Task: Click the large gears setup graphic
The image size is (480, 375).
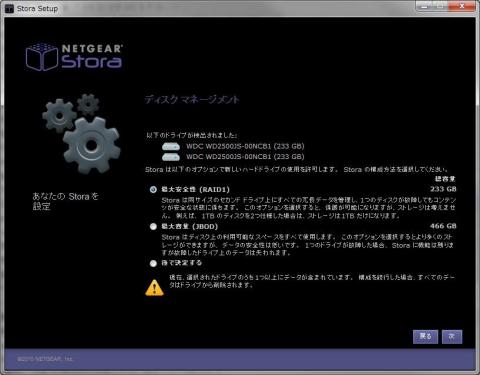Action: [x=81, y=133]
